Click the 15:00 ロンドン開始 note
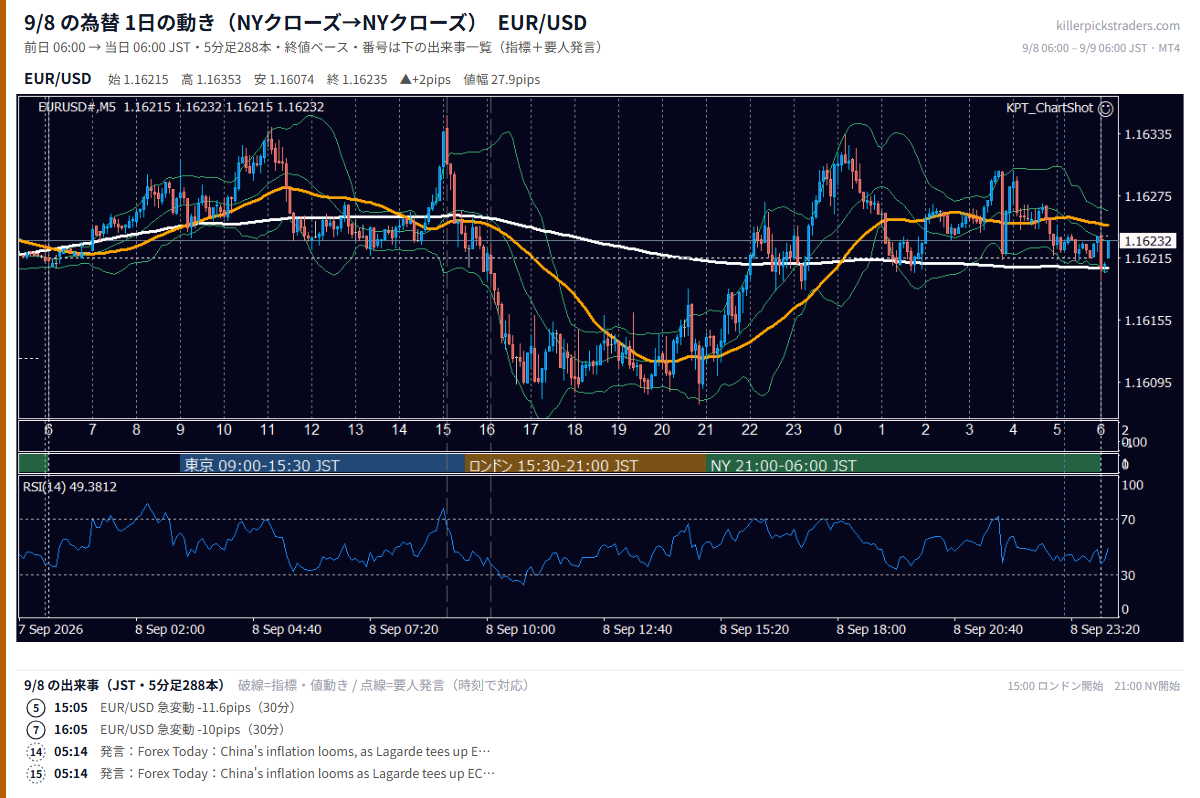The image size is (1200, 798). click(1055, 686)
